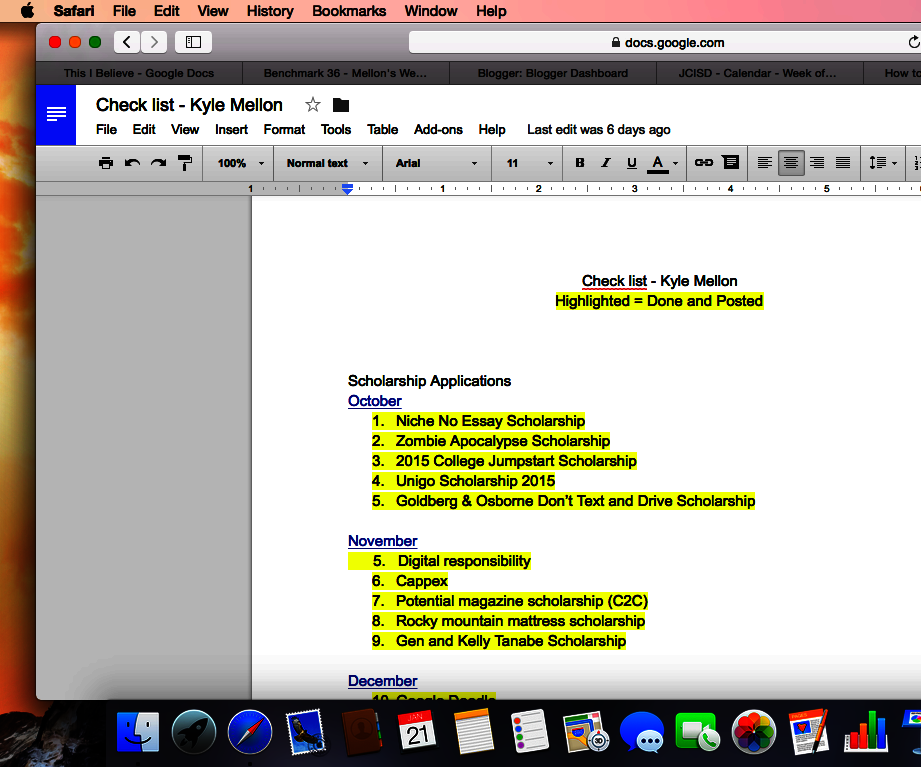This screenshot has width=921, height=767.
Task: Set left text alignment
Action: tap(764, 163)
